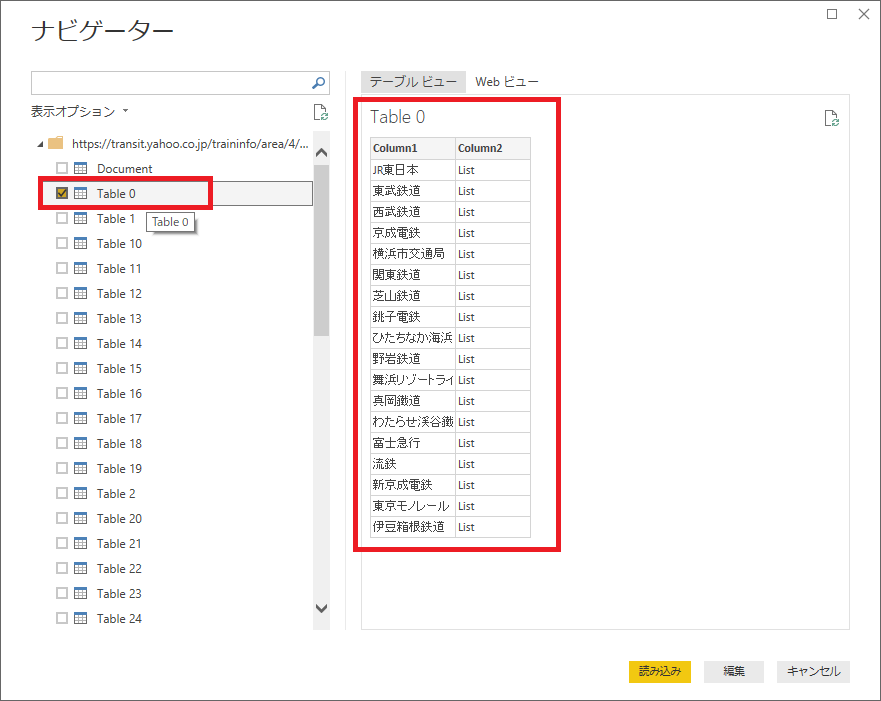Click the table icon beside Table 16
The image size is (881, 701).
tap(81, 393)
